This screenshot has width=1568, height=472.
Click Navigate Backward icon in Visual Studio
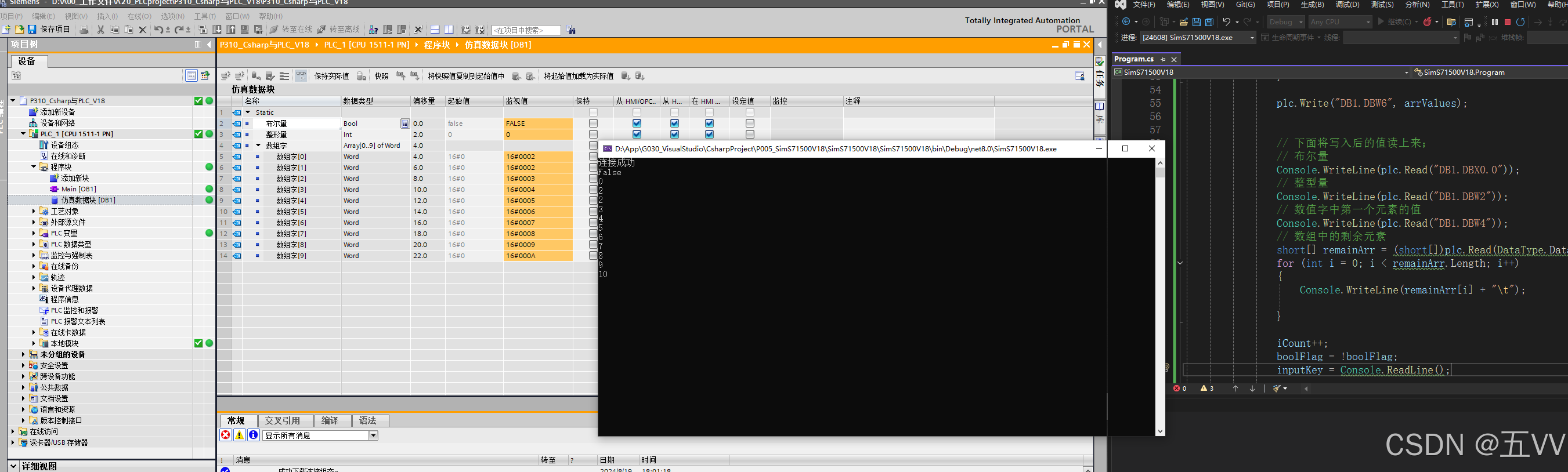[x=1126, y=22]
